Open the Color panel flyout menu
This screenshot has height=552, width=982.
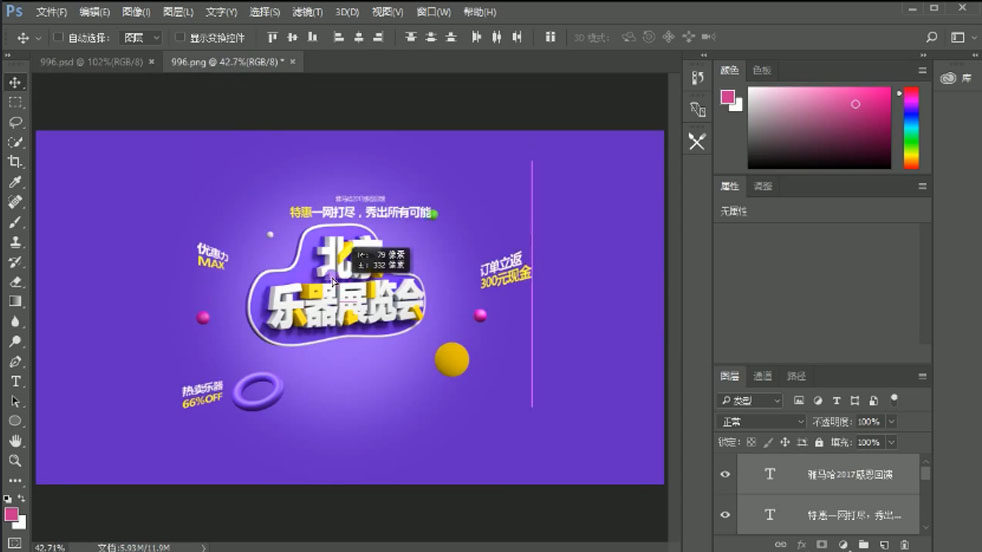pyautogui.click(x=923, y=70)
